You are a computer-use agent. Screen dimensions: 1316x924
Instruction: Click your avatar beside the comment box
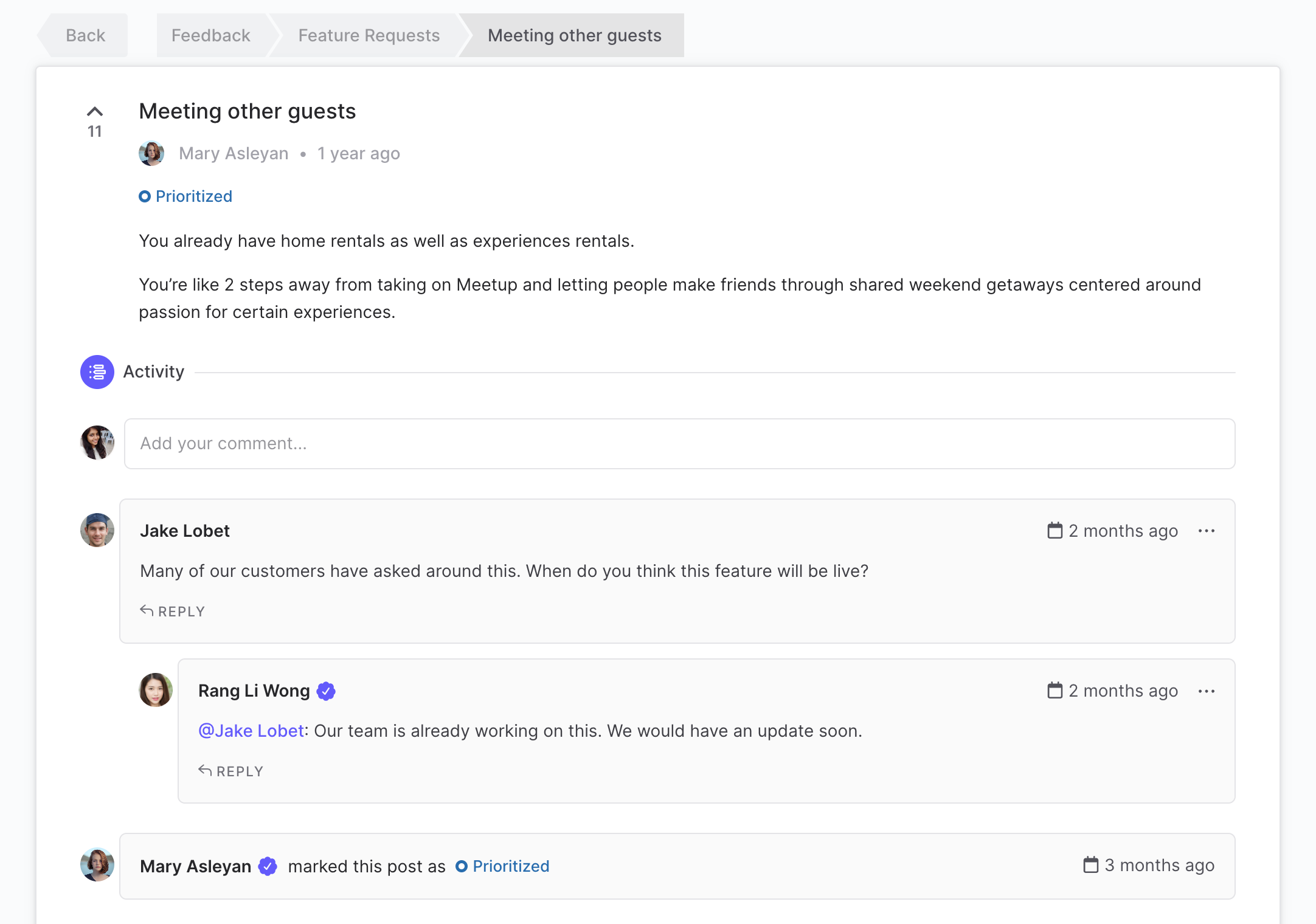coord(97,443)
